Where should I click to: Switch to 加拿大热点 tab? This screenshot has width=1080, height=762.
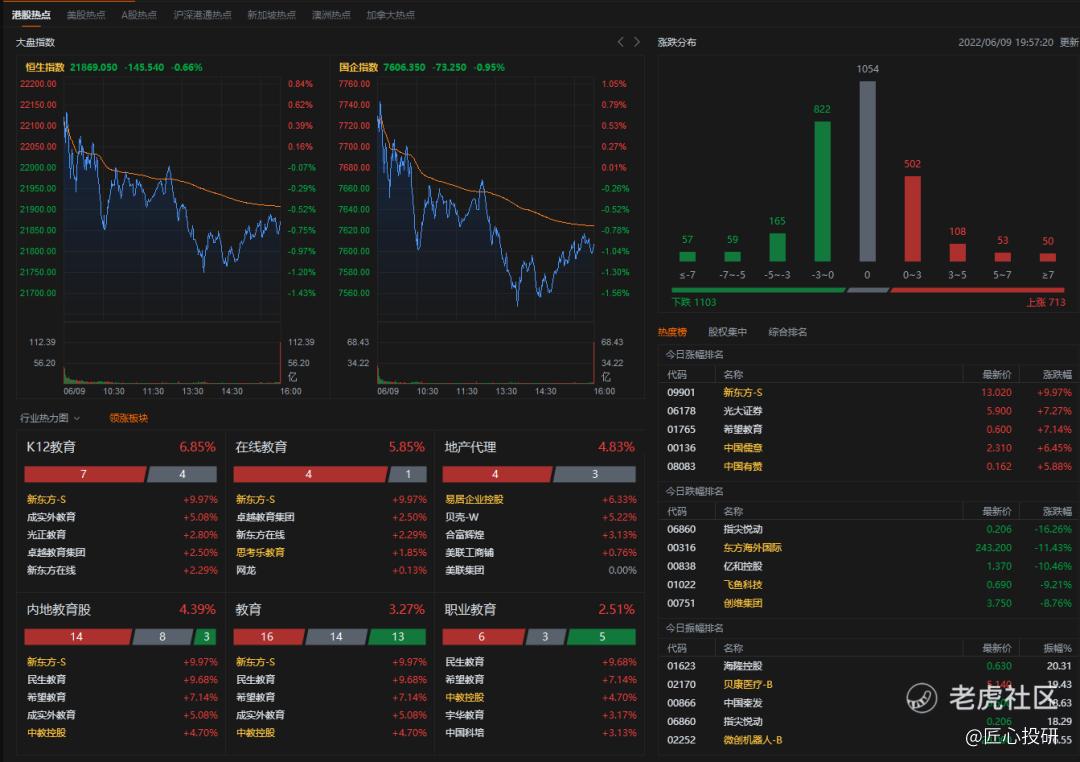[391, 14]
